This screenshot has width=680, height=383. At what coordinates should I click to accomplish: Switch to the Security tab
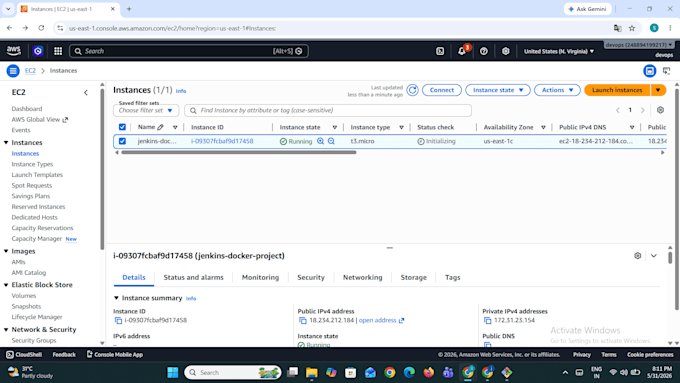[311, 277]
